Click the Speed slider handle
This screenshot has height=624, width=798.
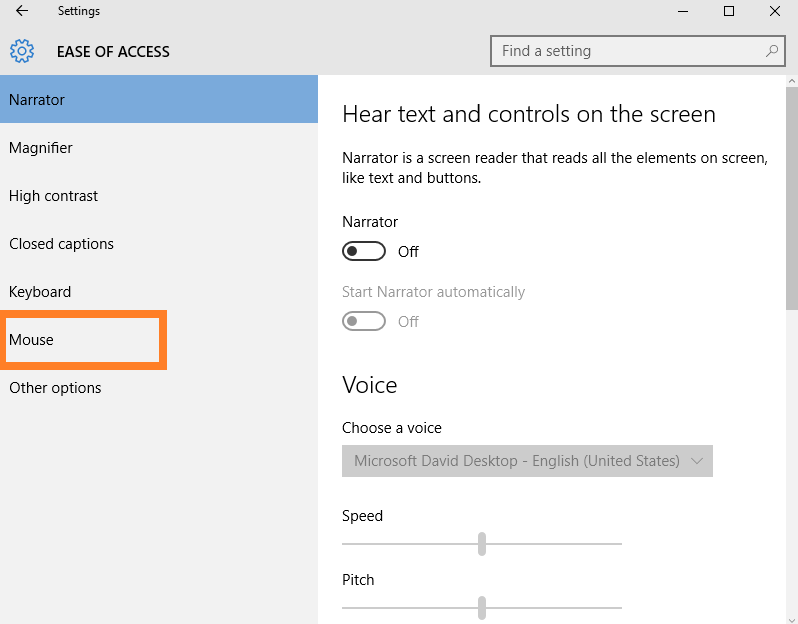(x=482, y=543)
